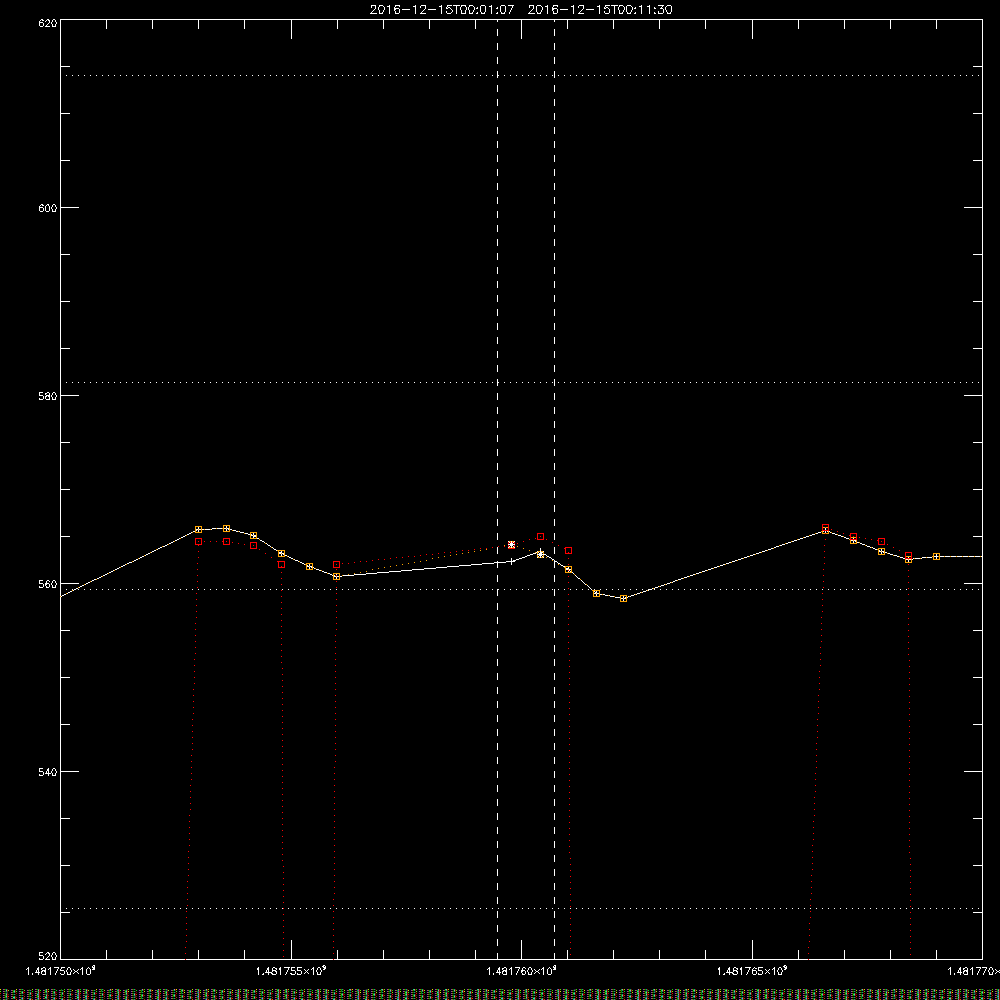The width and height of the screenshot is (1000, 1000).
Task: Click the x-axis label 1.481760×10⁹
Action: click(522, 971)
